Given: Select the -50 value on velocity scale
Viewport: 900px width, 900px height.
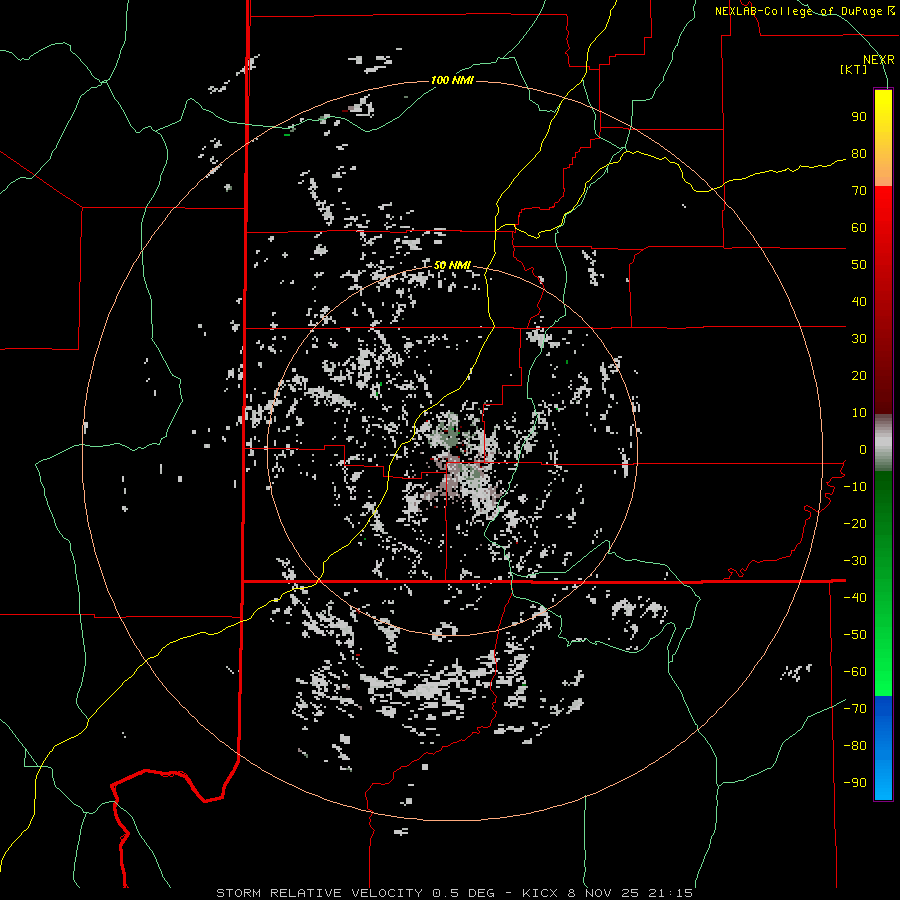Looking at the screenshot, I should pos(855,635).
